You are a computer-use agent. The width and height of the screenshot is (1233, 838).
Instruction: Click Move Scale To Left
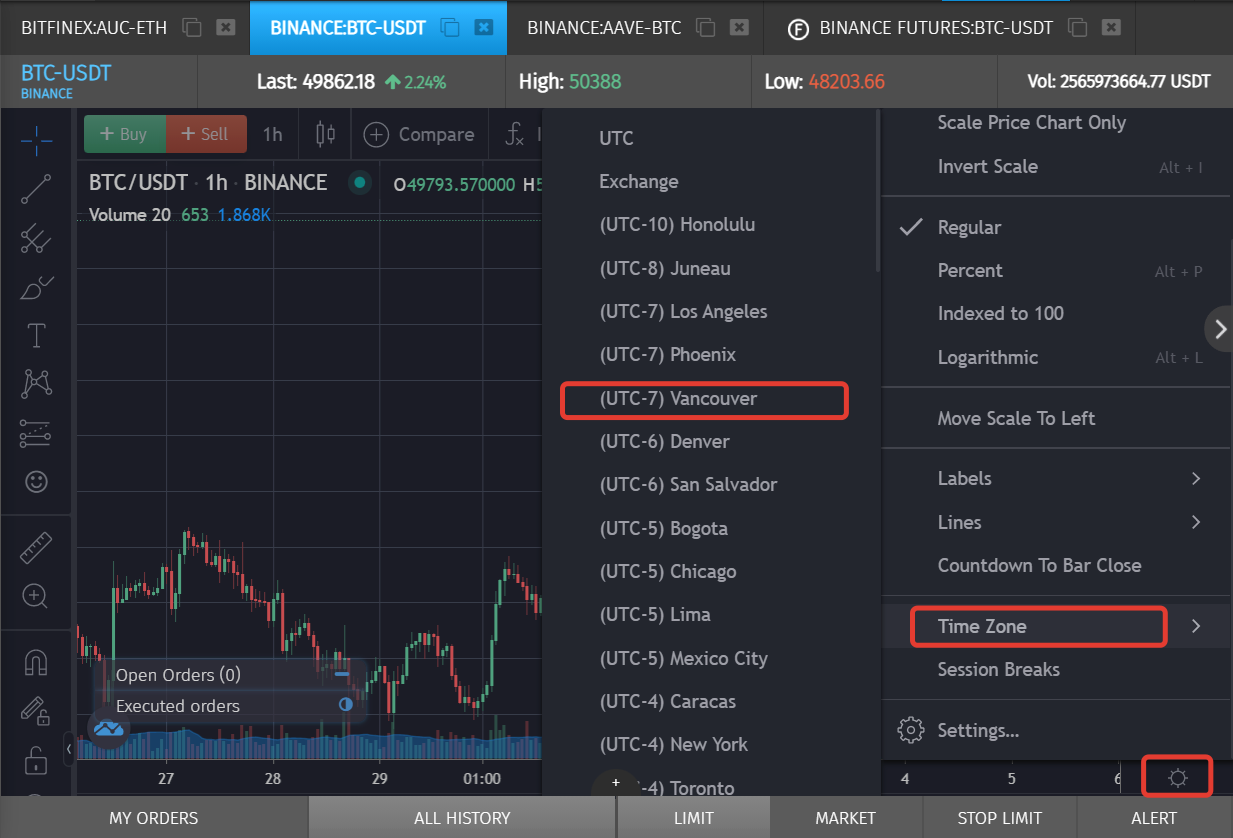pos(1055,418)
